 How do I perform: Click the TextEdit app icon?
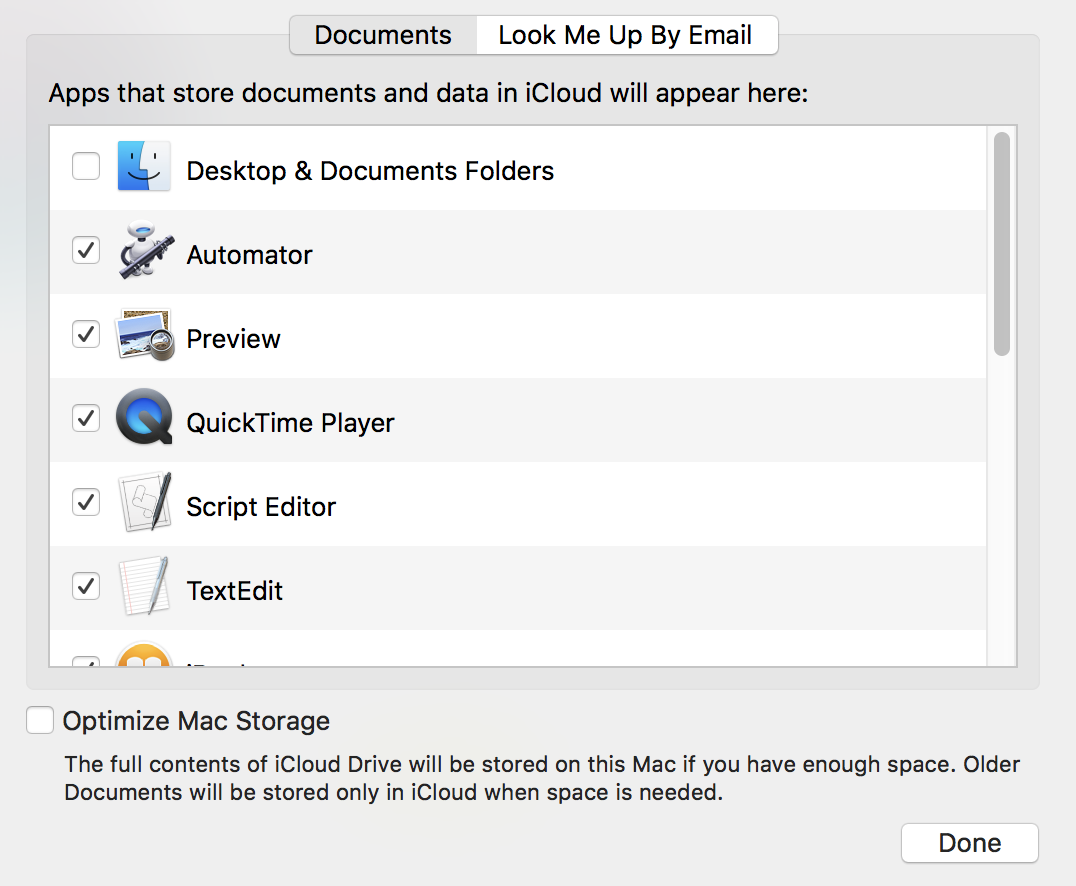tap(144, 586)
